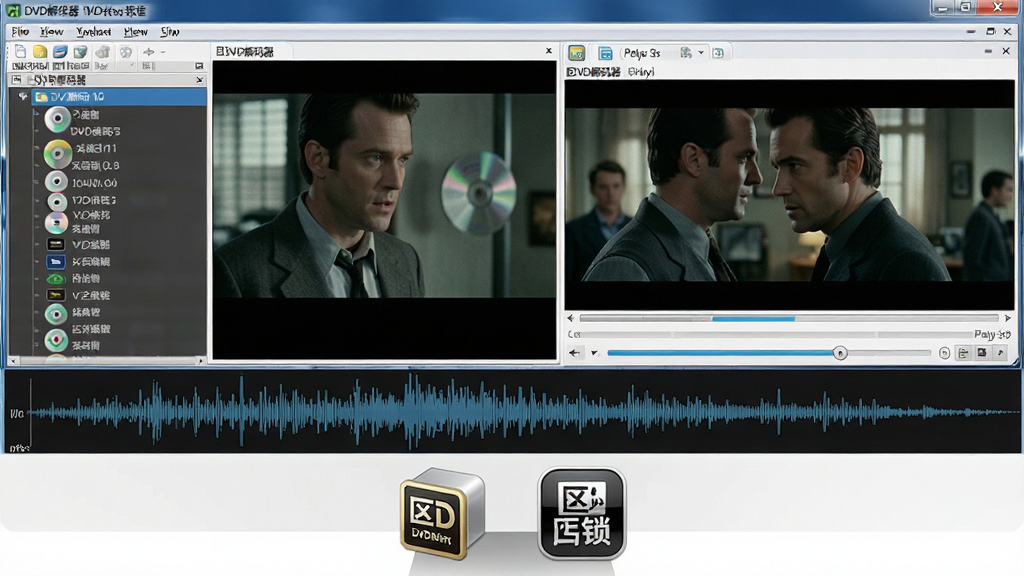The width and height of the screenshot is (1024, 576).
Task: Click the blue segment on seek bar
Action: [753, 319]
